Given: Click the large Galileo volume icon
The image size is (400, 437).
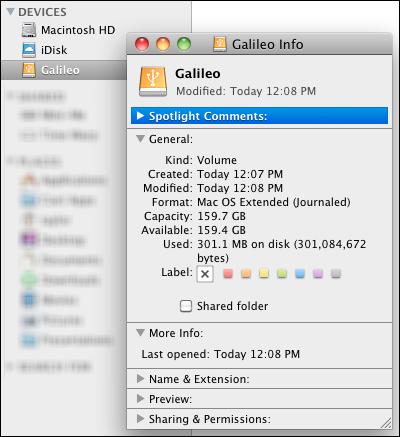Looking at the screenshot, I should coord(153,82).
